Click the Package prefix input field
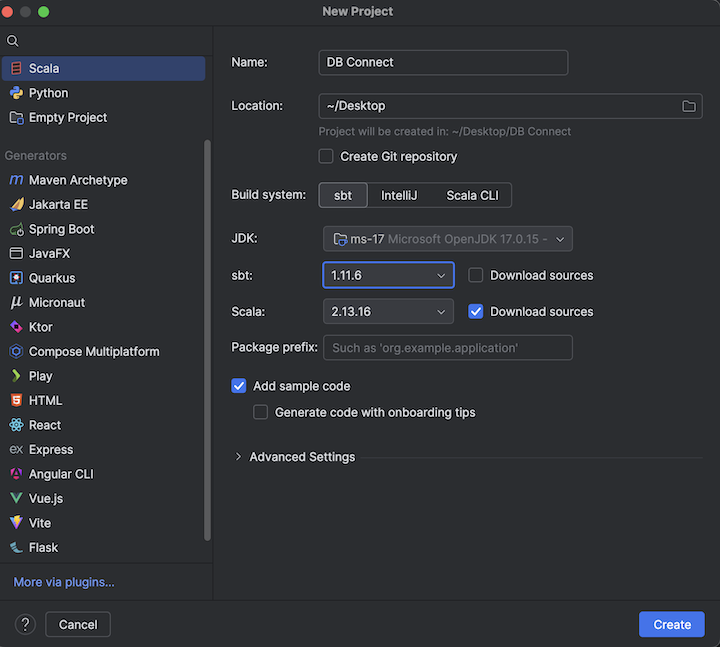The width and height of the screenshot is (720, 647). pyautogui.click(x=447, y=348)
